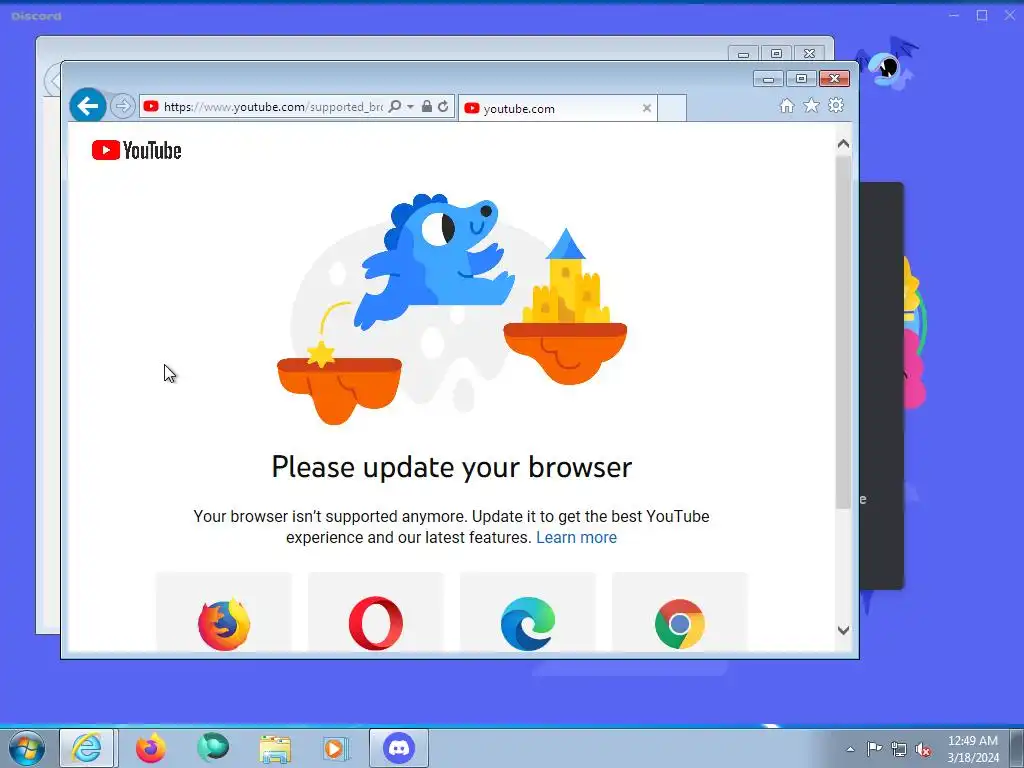Click the Please update your browser heading

451,468
